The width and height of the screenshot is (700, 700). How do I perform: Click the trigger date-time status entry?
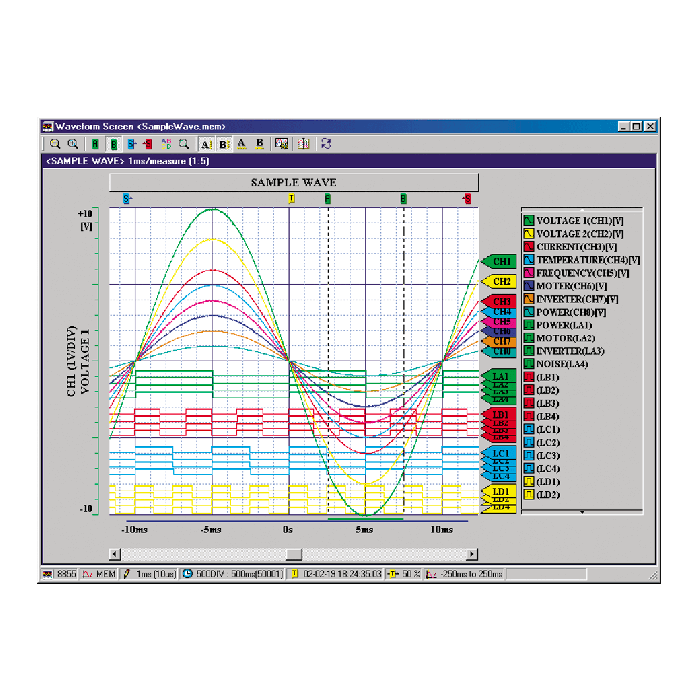point(336,574)
